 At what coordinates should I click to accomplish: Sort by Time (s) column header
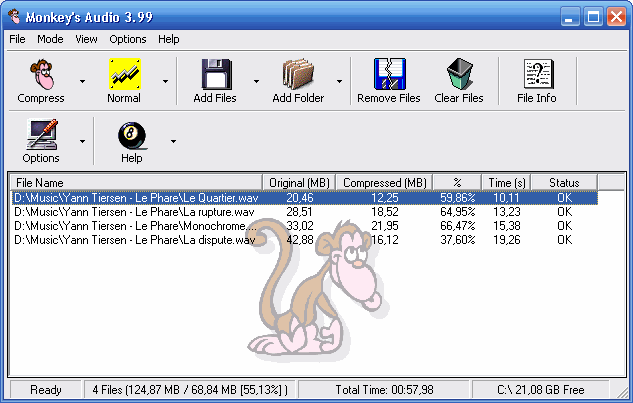506,183
